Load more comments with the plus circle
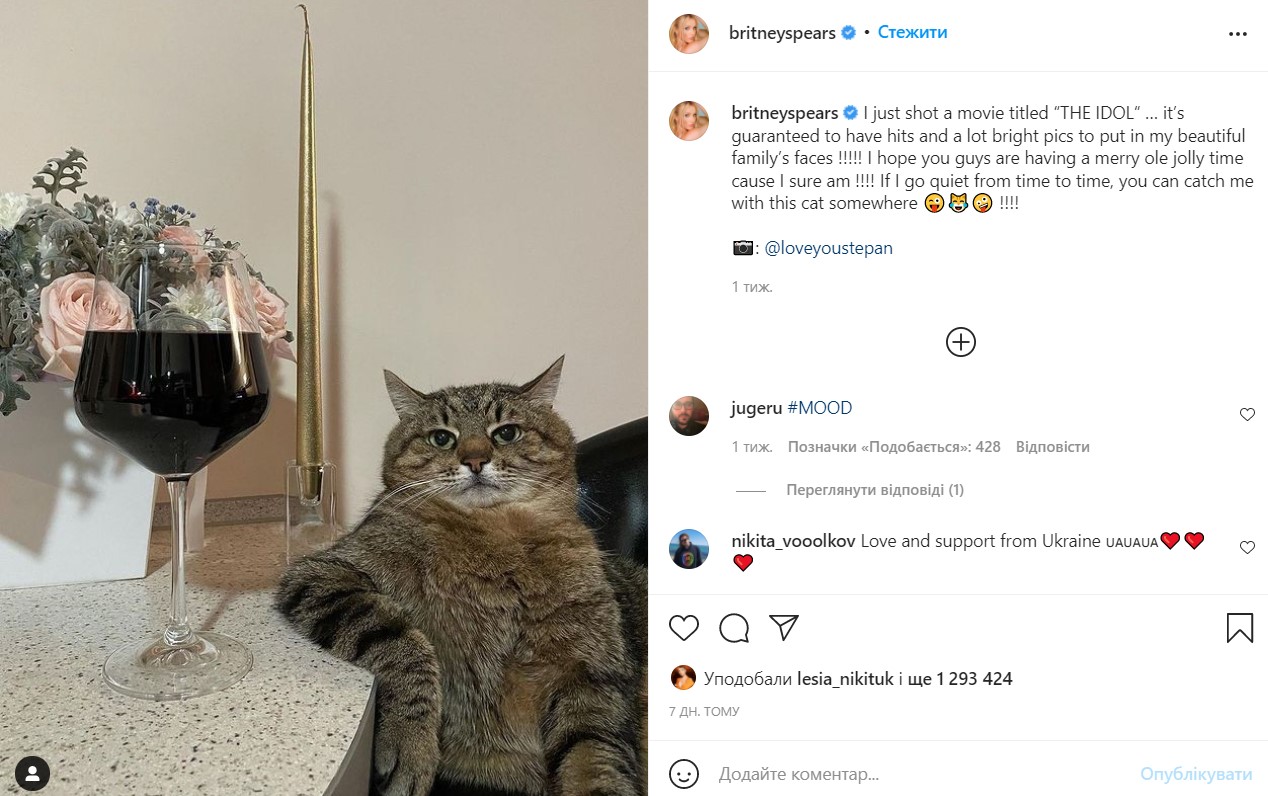 [x=961, y=342]
